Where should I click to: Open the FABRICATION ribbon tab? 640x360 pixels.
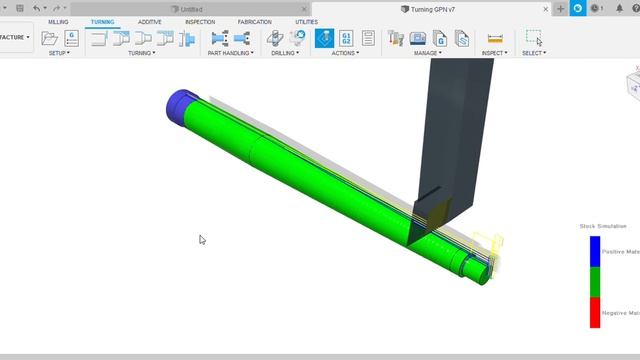point(255,22)
